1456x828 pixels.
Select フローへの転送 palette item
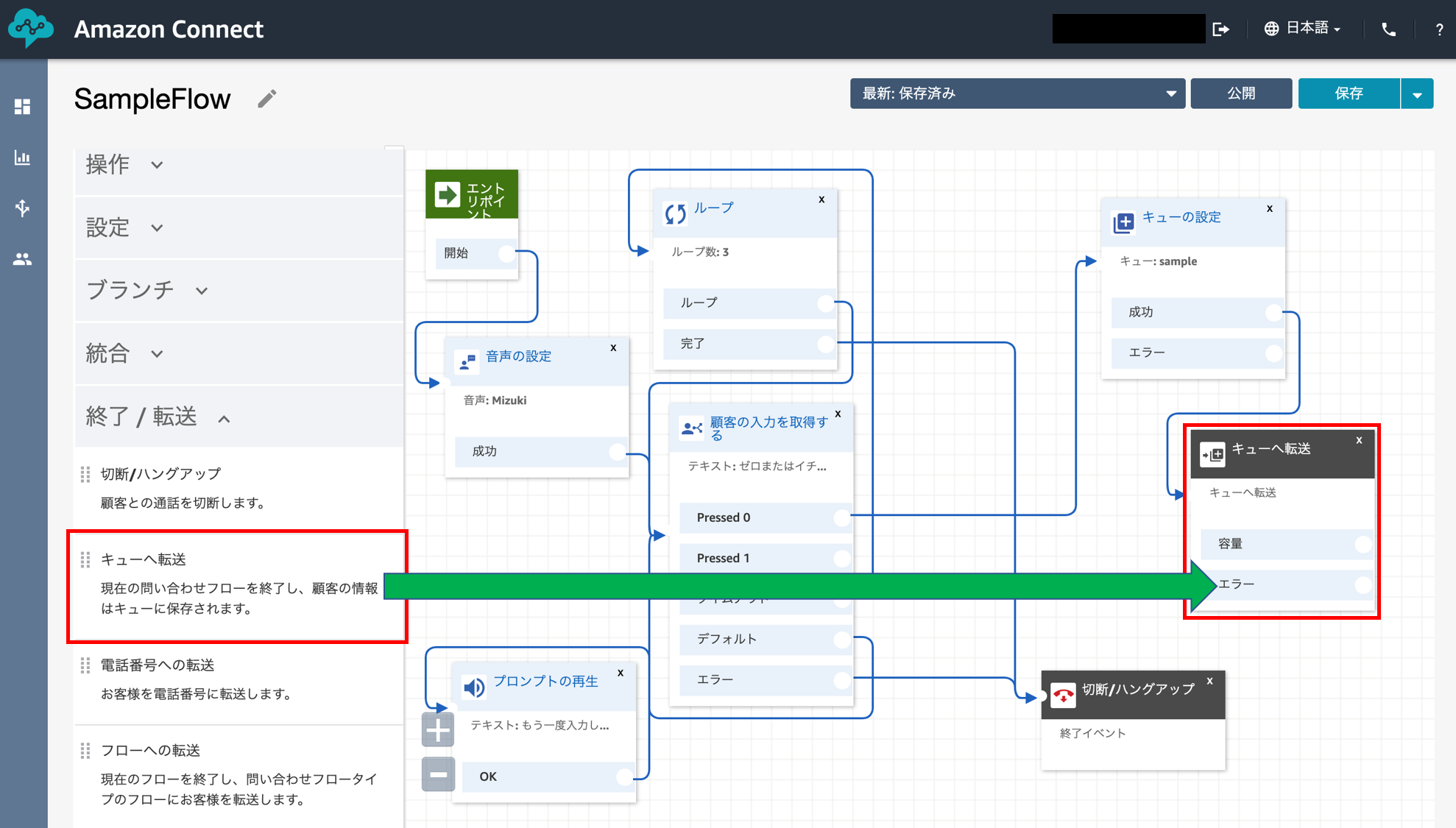pos(239,776)
